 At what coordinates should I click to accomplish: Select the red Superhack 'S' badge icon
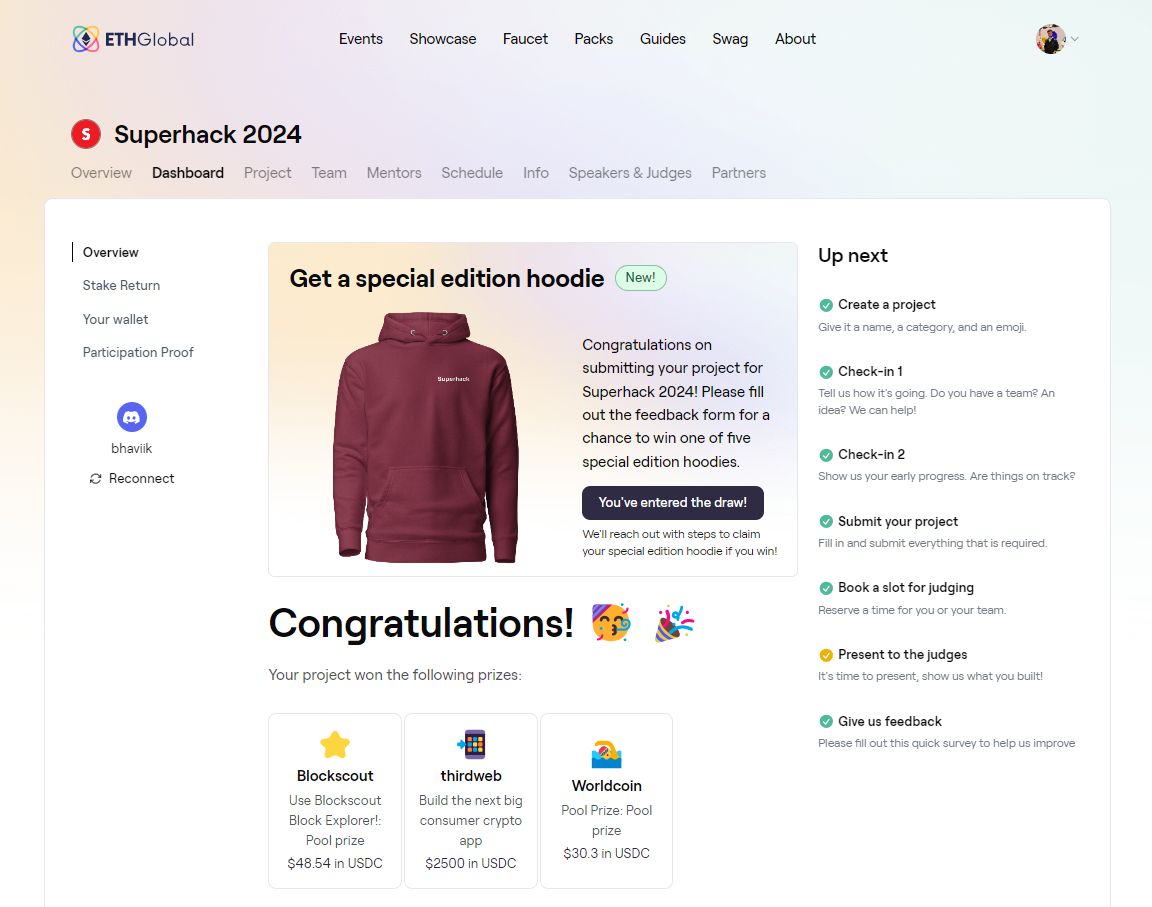pyautogui.click(x=85, y=133)
